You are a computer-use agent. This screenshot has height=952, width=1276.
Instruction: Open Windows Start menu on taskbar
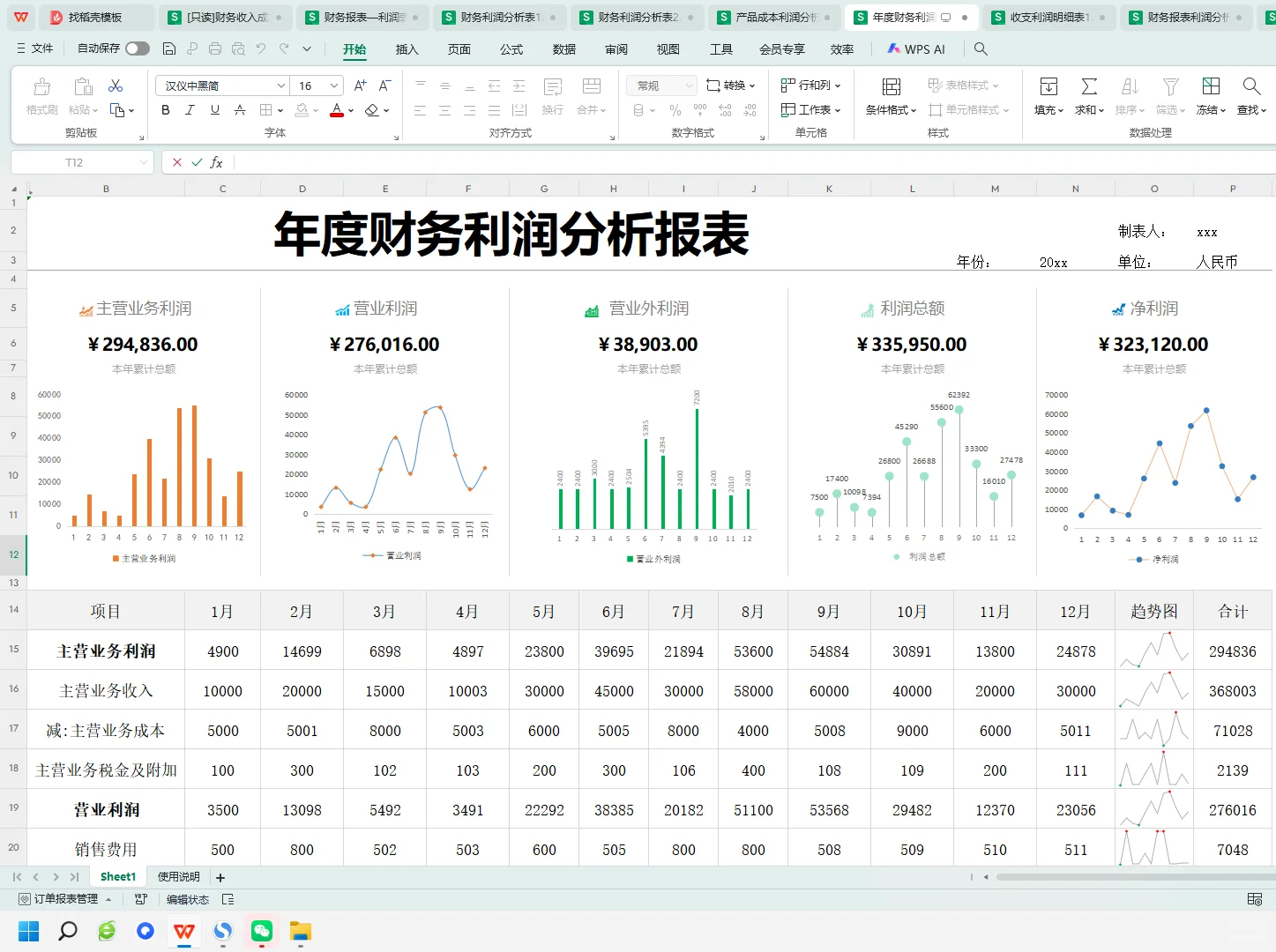coord(29,931)
